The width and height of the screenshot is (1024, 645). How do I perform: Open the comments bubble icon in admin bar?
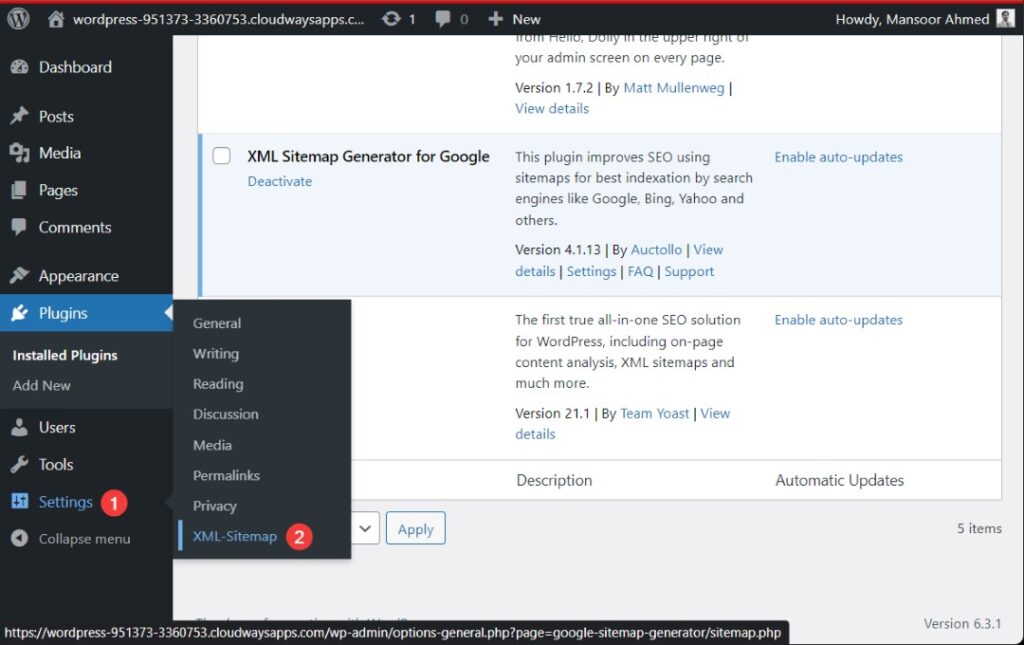pyautogui.click(x=443, y=19)
